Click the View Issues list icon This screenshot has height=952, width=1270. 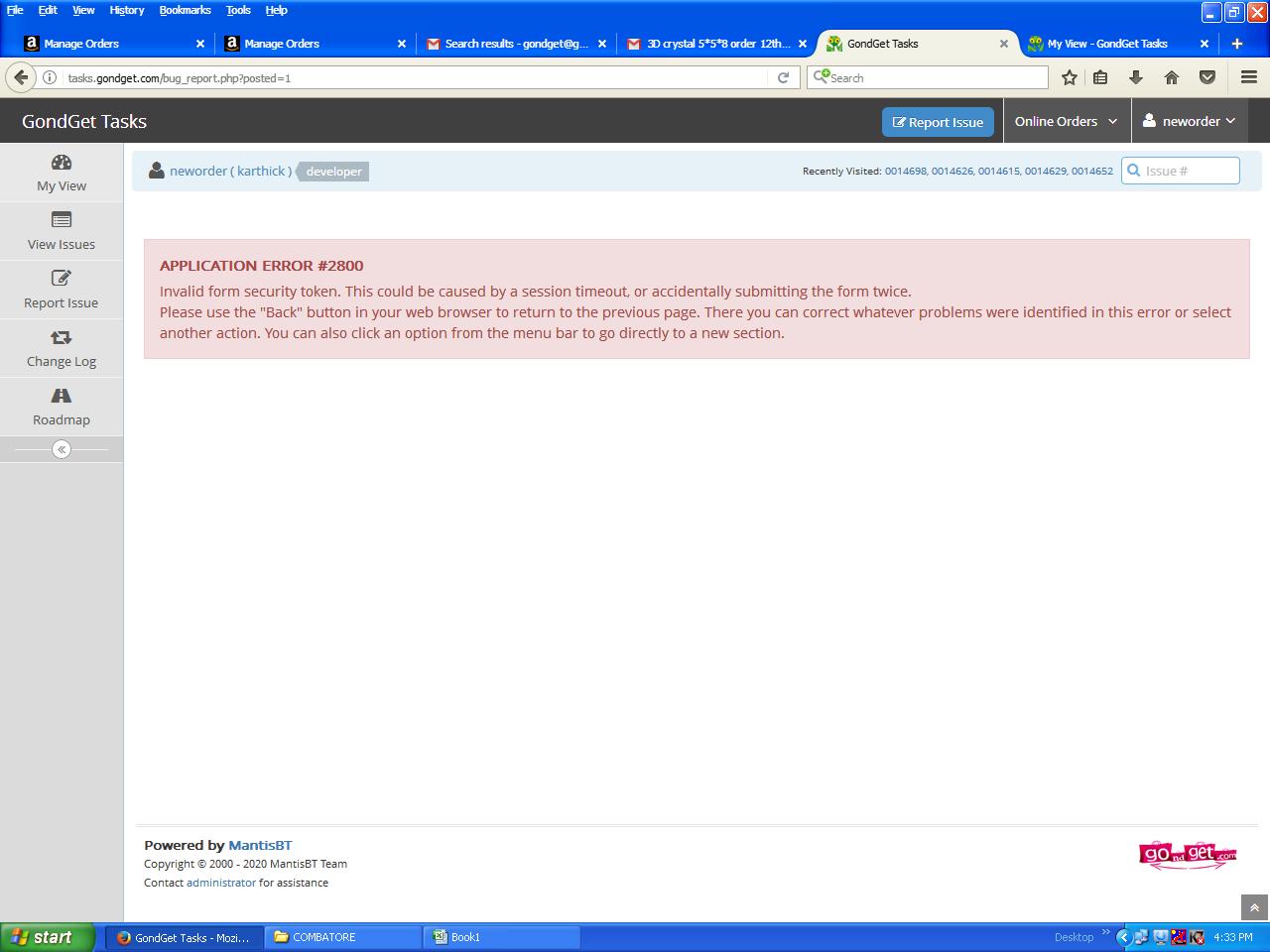(62, 220)
